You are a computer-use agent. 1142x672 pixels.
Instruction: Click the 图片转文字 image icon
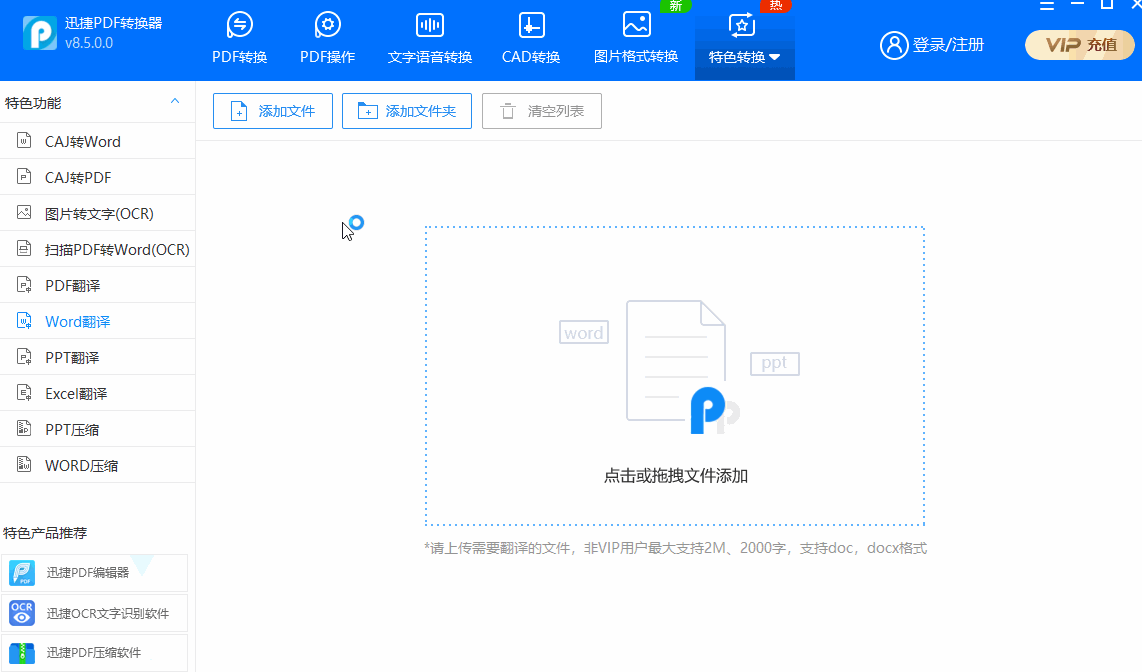point(24,213)
